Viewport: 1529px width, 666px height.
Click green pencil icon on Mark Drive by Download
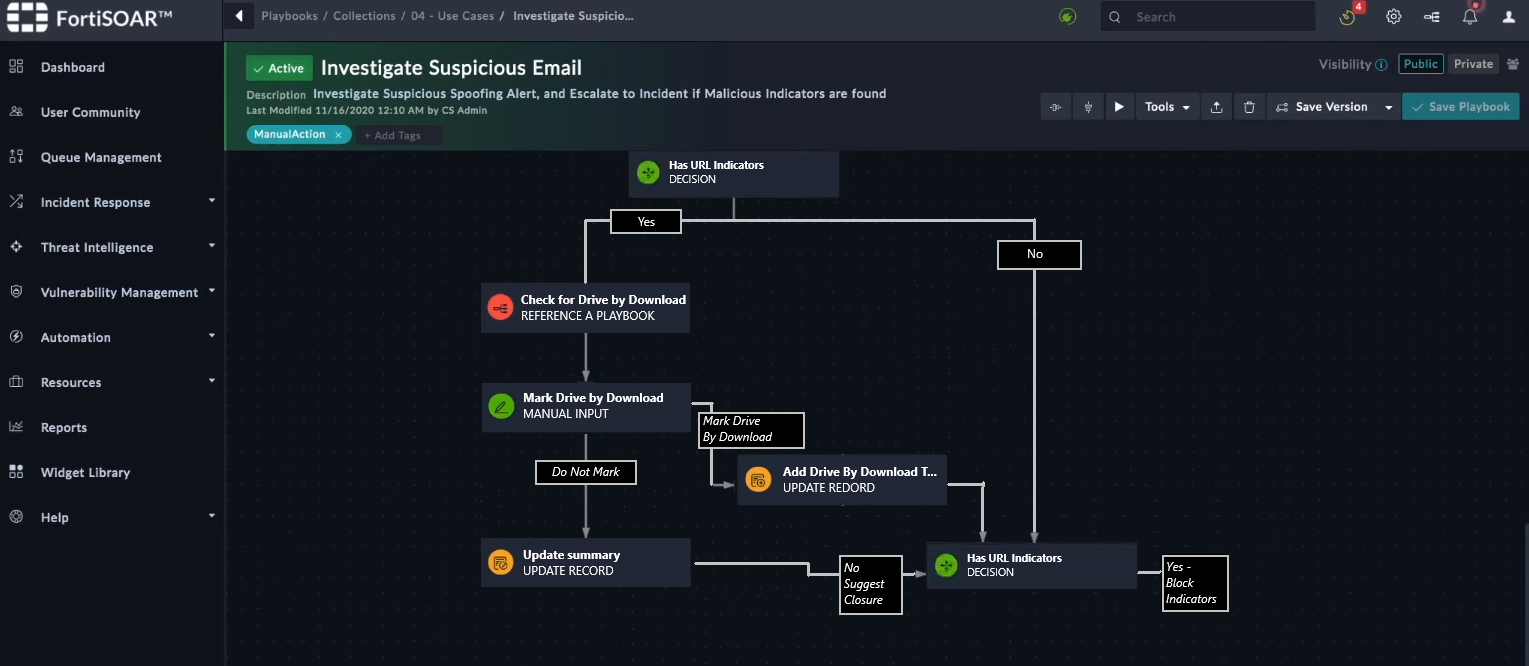501,406
